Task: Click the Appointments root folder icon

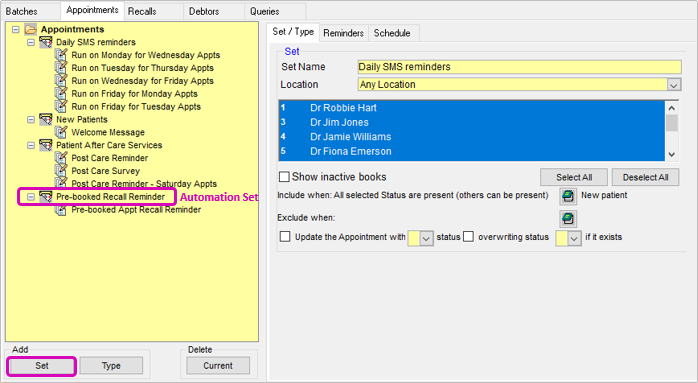Action: point(31,29)
